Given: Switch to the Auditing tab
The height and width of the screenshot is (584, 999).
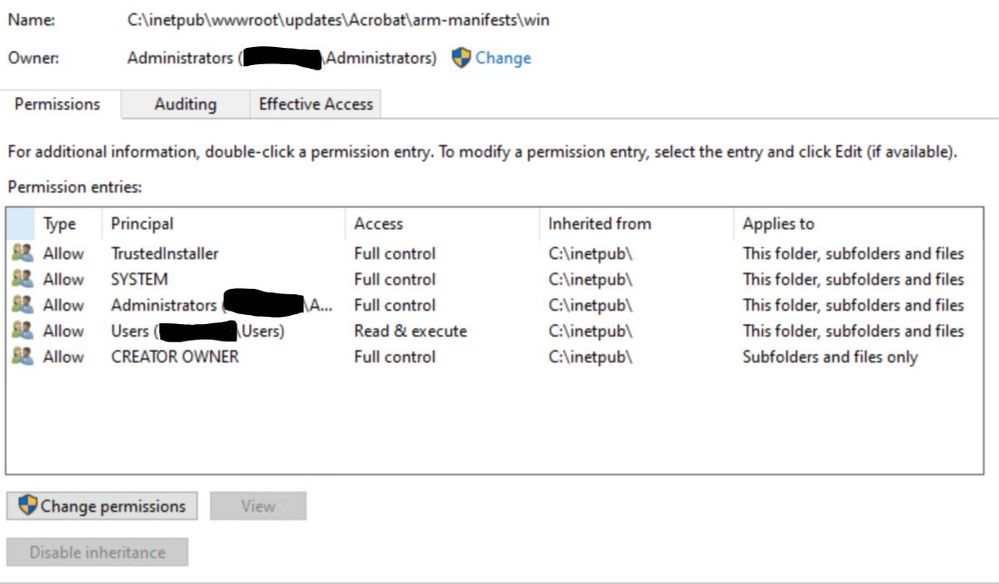Looking at the screenshot, I should pos(184,104).
